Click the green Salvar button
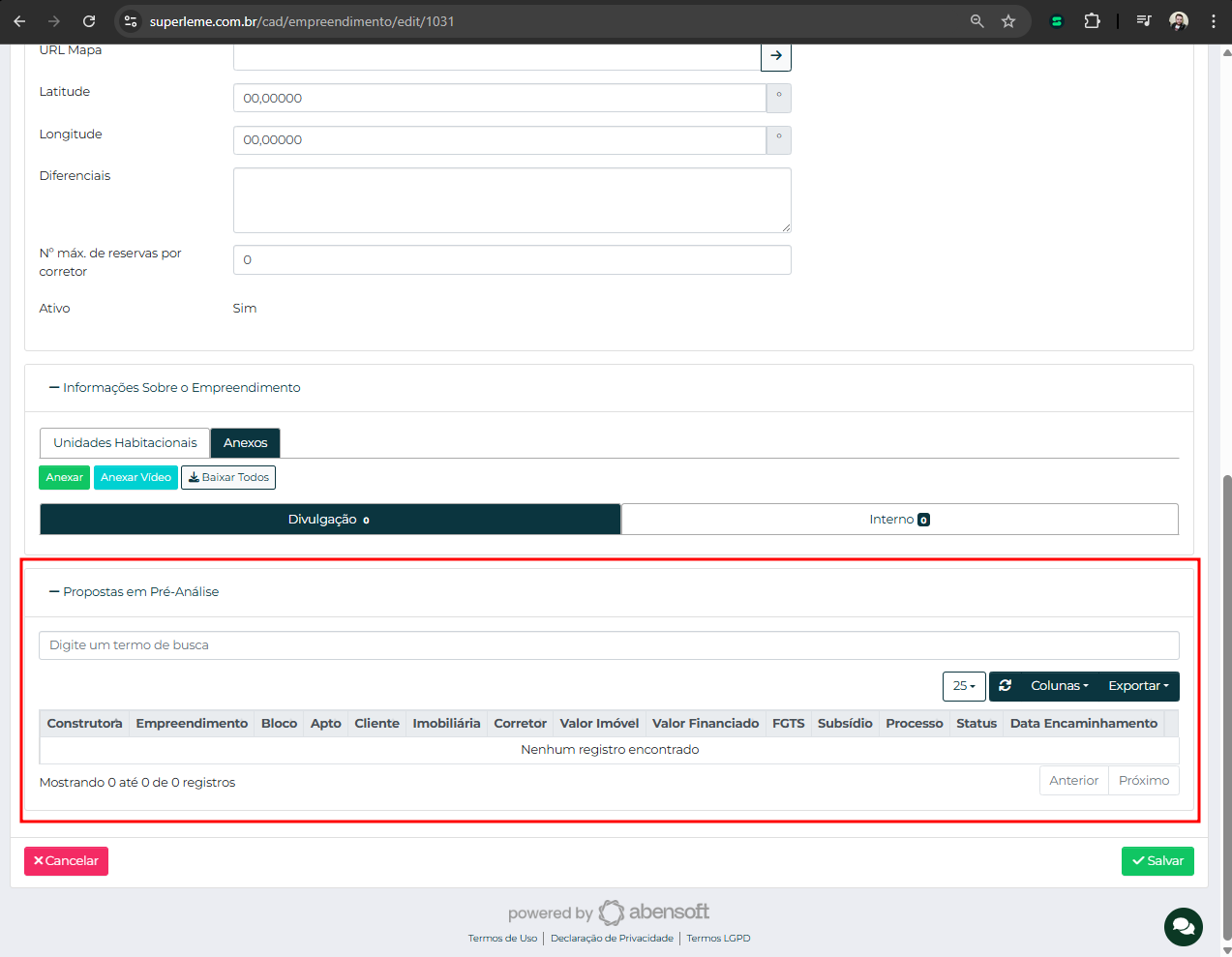Screen dimensions: 1232x957 click(x=1157, y=861)
